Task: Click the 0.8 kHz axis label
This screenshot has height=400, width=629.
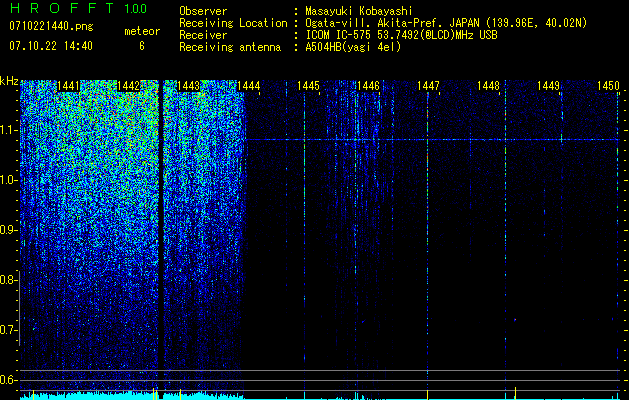Action: [8, 280]
